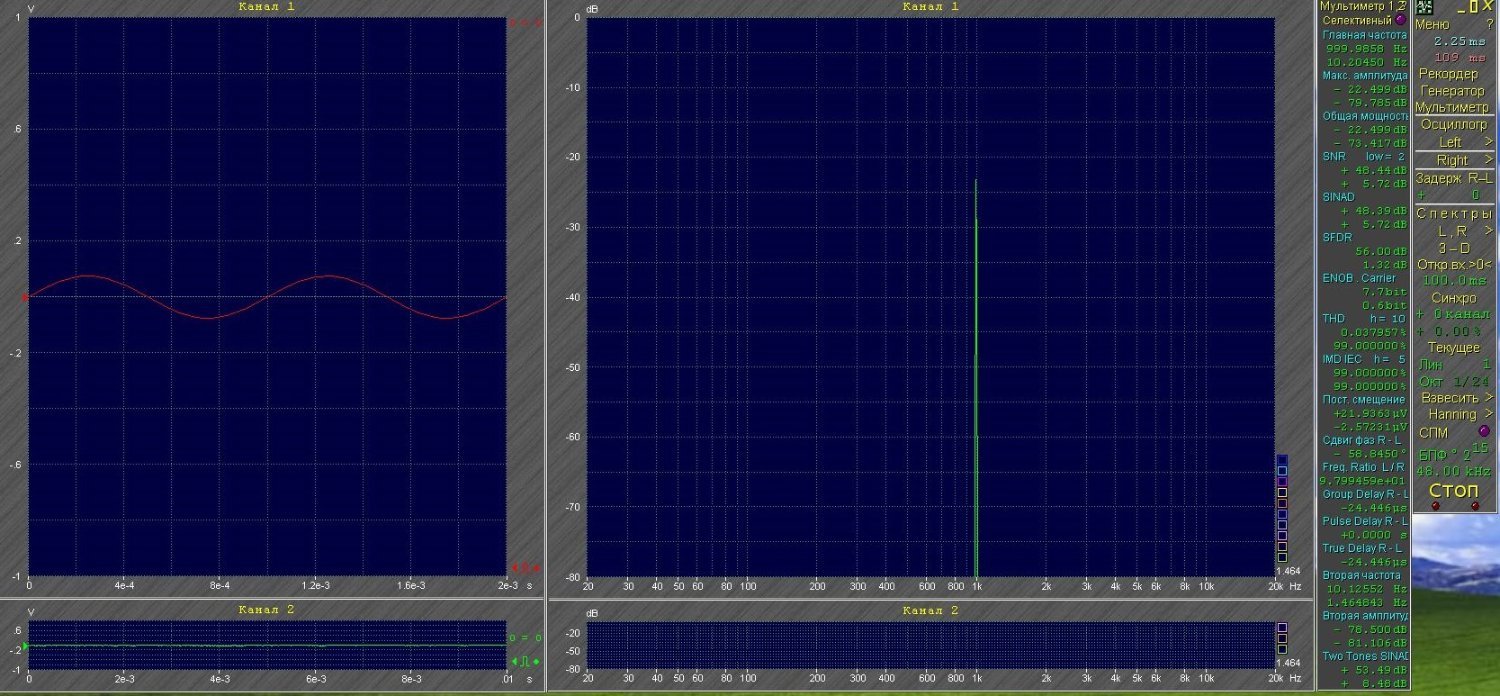Click the application icon in the control panel header
1500x696 pixels.
coord(1424,6)
